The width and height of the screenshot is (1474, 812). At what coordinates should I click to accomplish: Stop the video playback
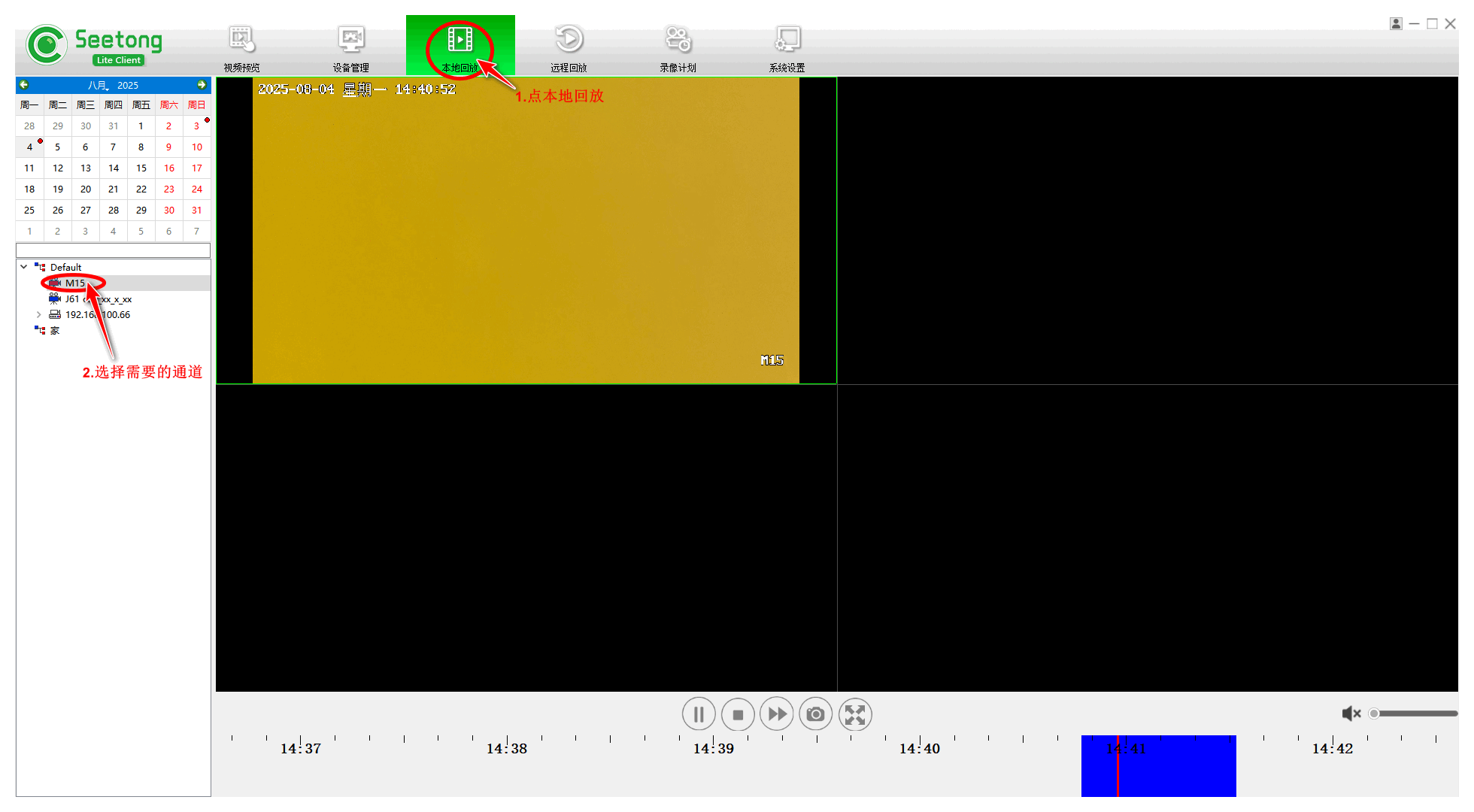click(x=738, y=714)
